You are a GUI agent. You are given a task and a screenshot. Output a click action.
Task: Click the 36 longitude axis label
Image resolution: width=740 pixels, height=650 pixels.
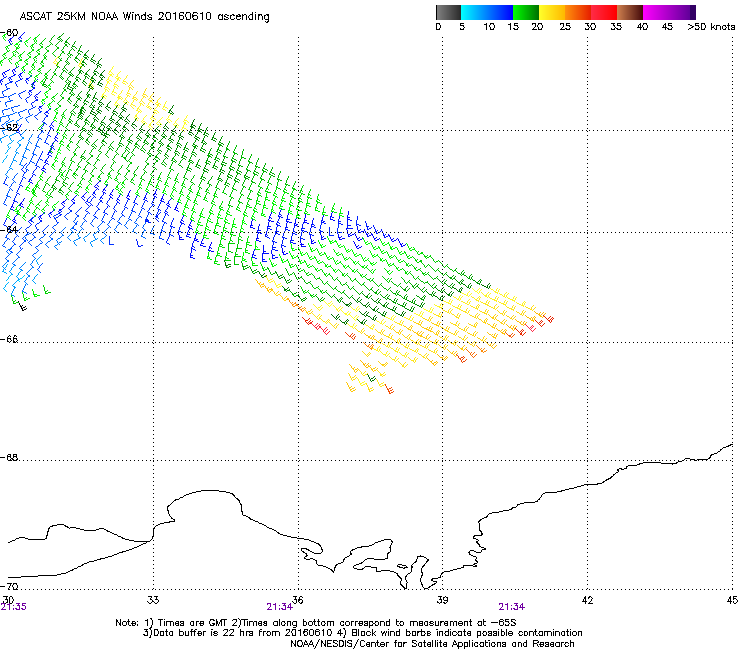[x=298, y=600]
